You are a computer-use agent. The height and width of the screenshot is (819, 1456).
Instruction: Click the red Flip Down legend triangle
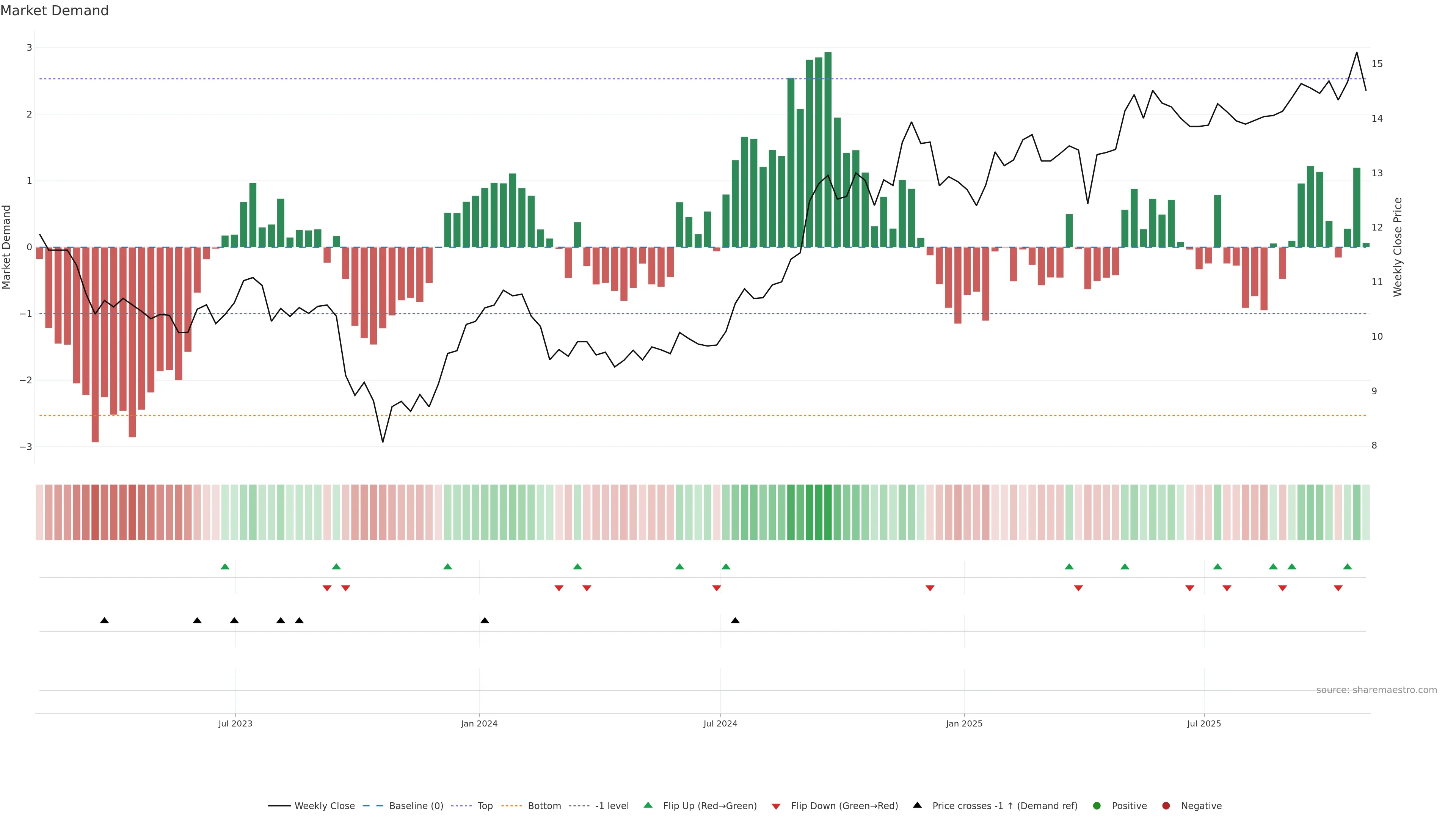click(776, 806)
